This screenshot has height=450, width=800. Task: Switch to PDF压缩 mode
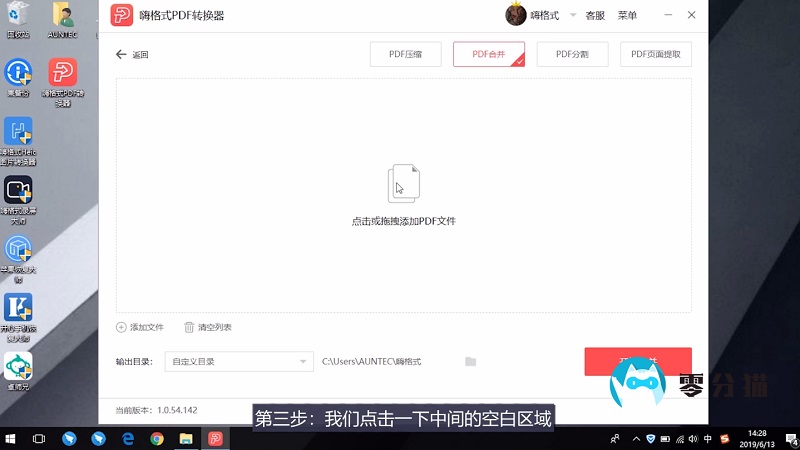(x=406, y=54)
